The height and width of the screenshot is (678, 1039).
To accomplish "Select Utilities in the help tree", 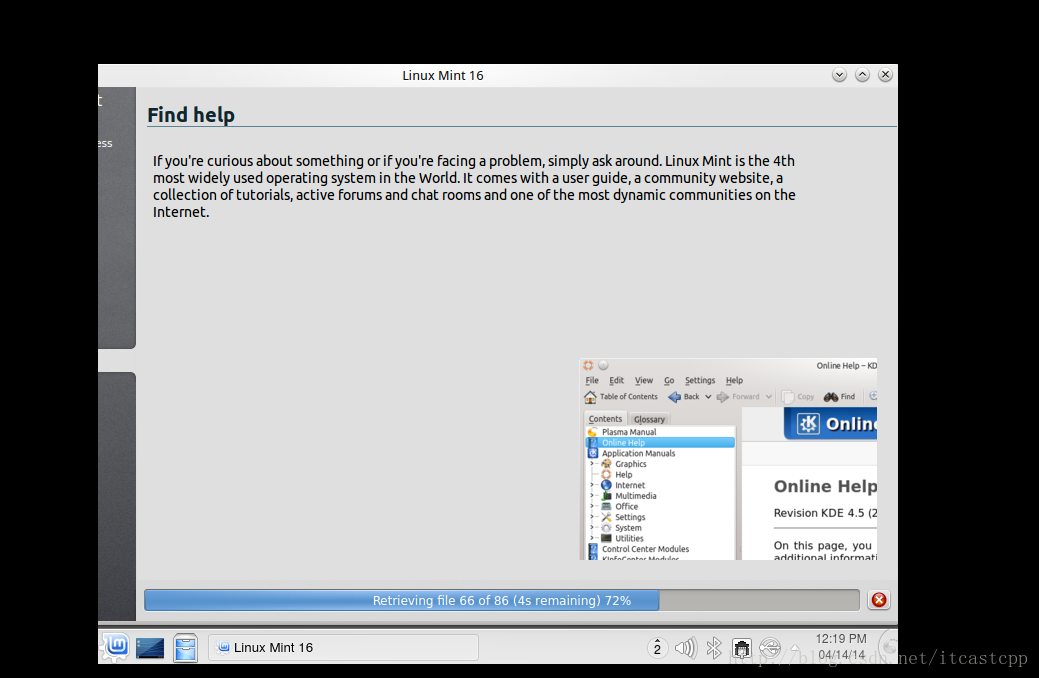I will [629, 538].
